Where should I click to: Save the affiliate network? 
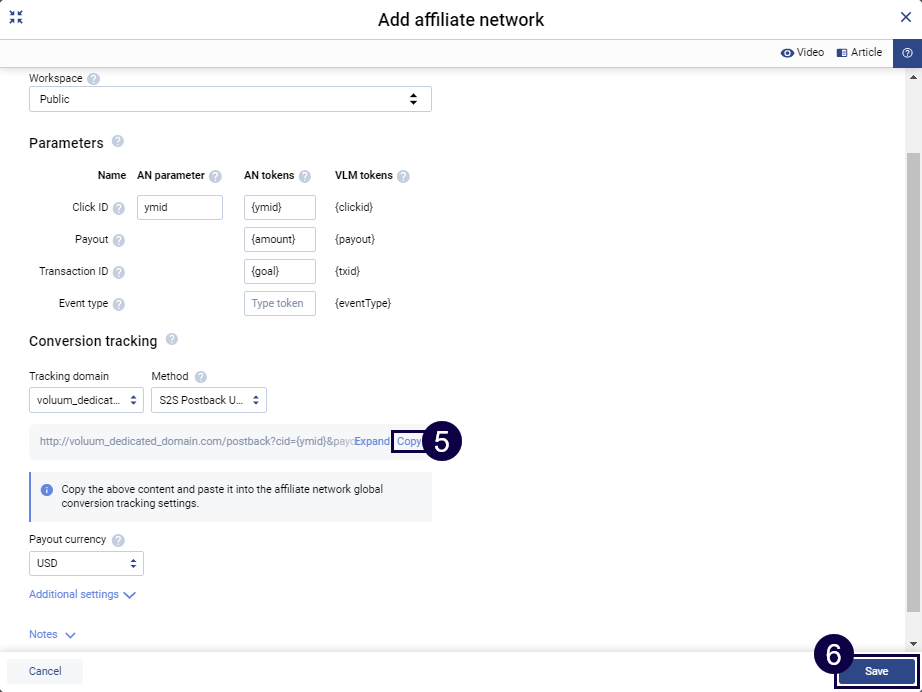click(876, 671)
